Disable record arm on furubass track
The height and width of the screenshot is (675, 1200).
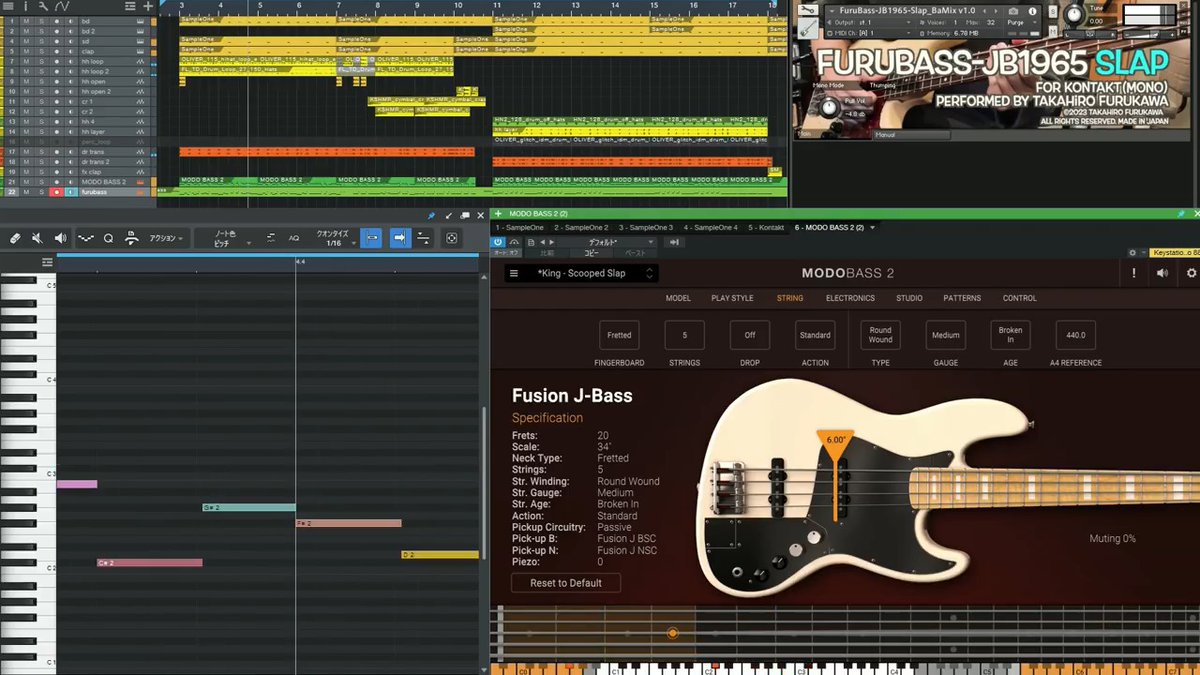tap(57, 192)
